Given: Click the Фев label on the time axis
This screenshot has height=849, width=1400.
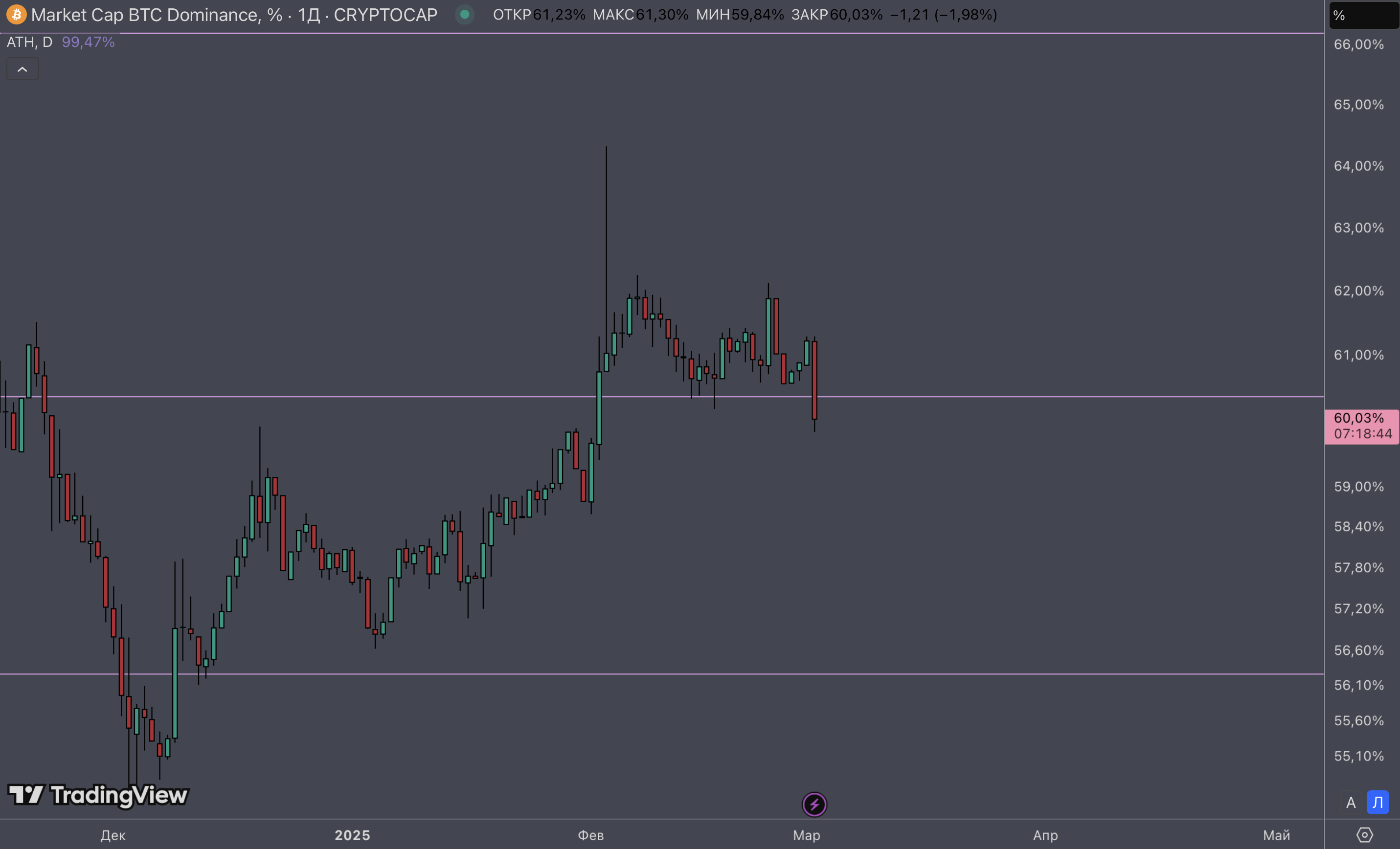Looking at the screenshot, I should click(x=590, y=835).
